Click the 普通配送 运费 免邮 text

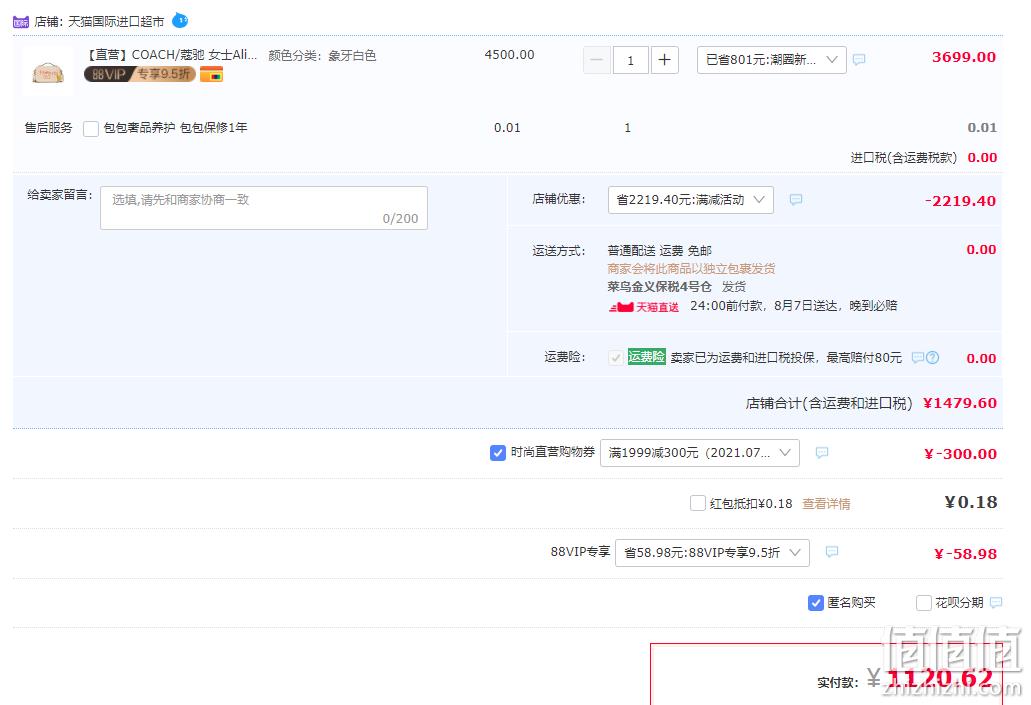659,251
